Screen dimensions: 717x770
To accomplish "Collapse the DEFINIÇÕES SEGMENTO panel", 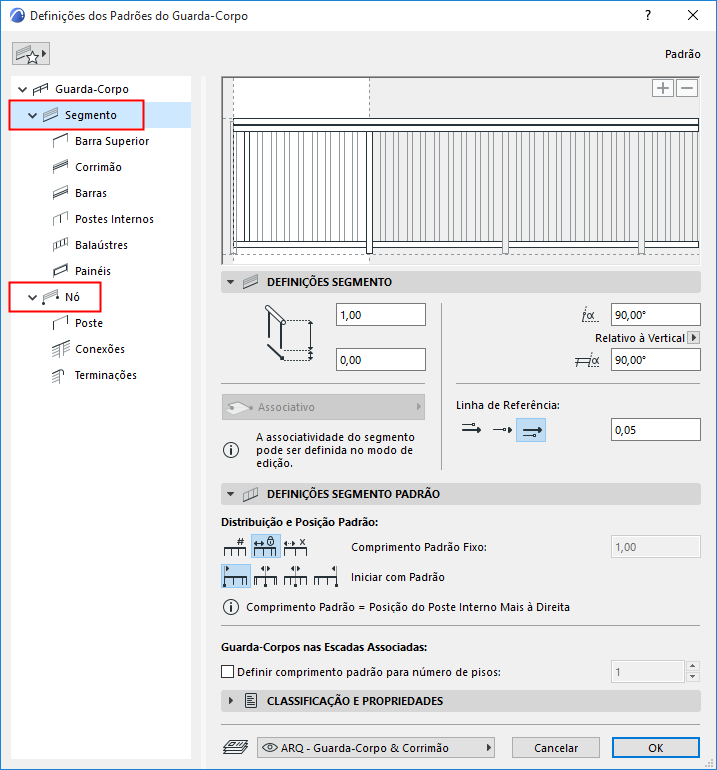I will coord(230,282).
